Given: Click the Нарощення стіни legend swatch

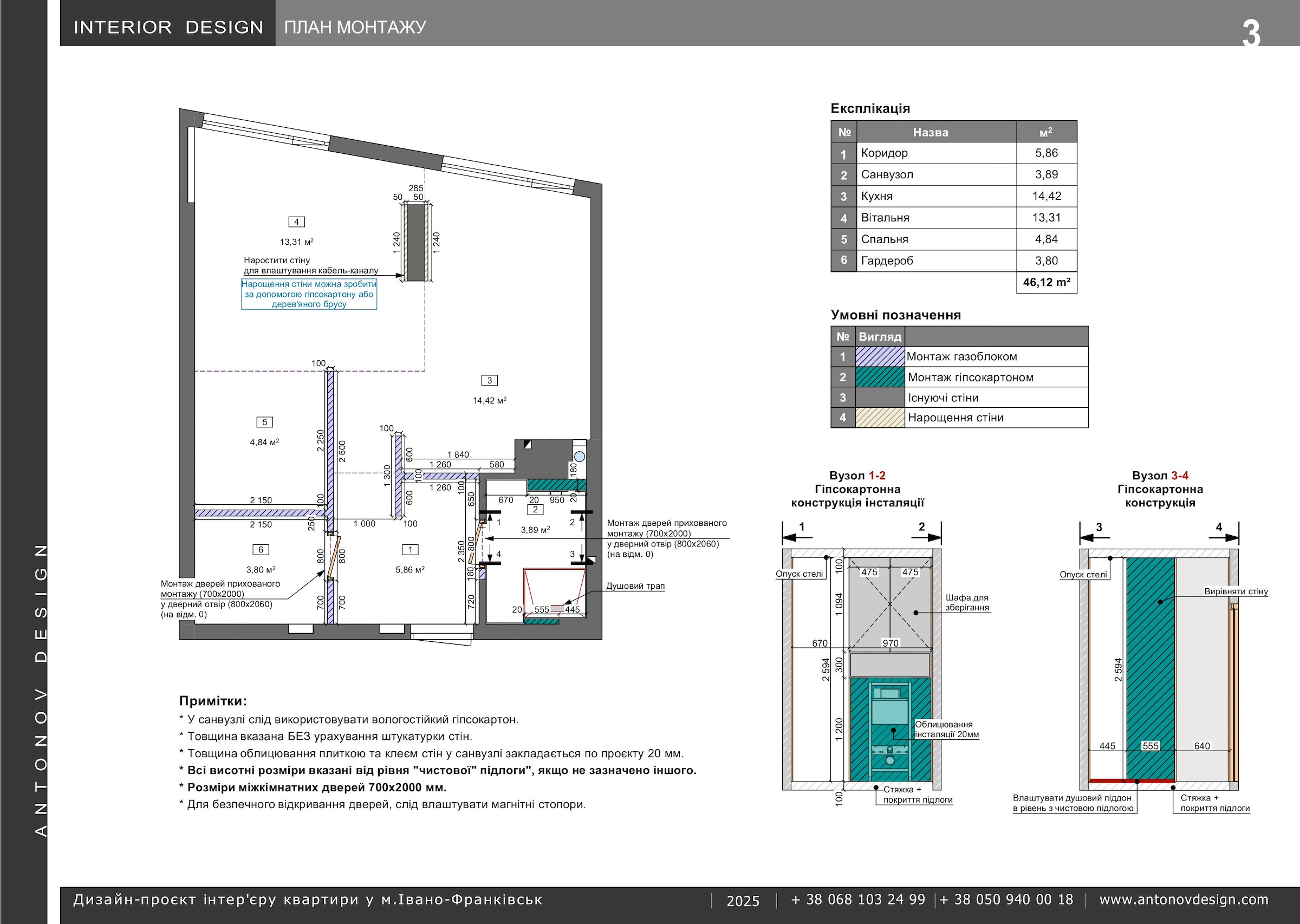Looking at the screenshot, I should [x=880, y=418].
